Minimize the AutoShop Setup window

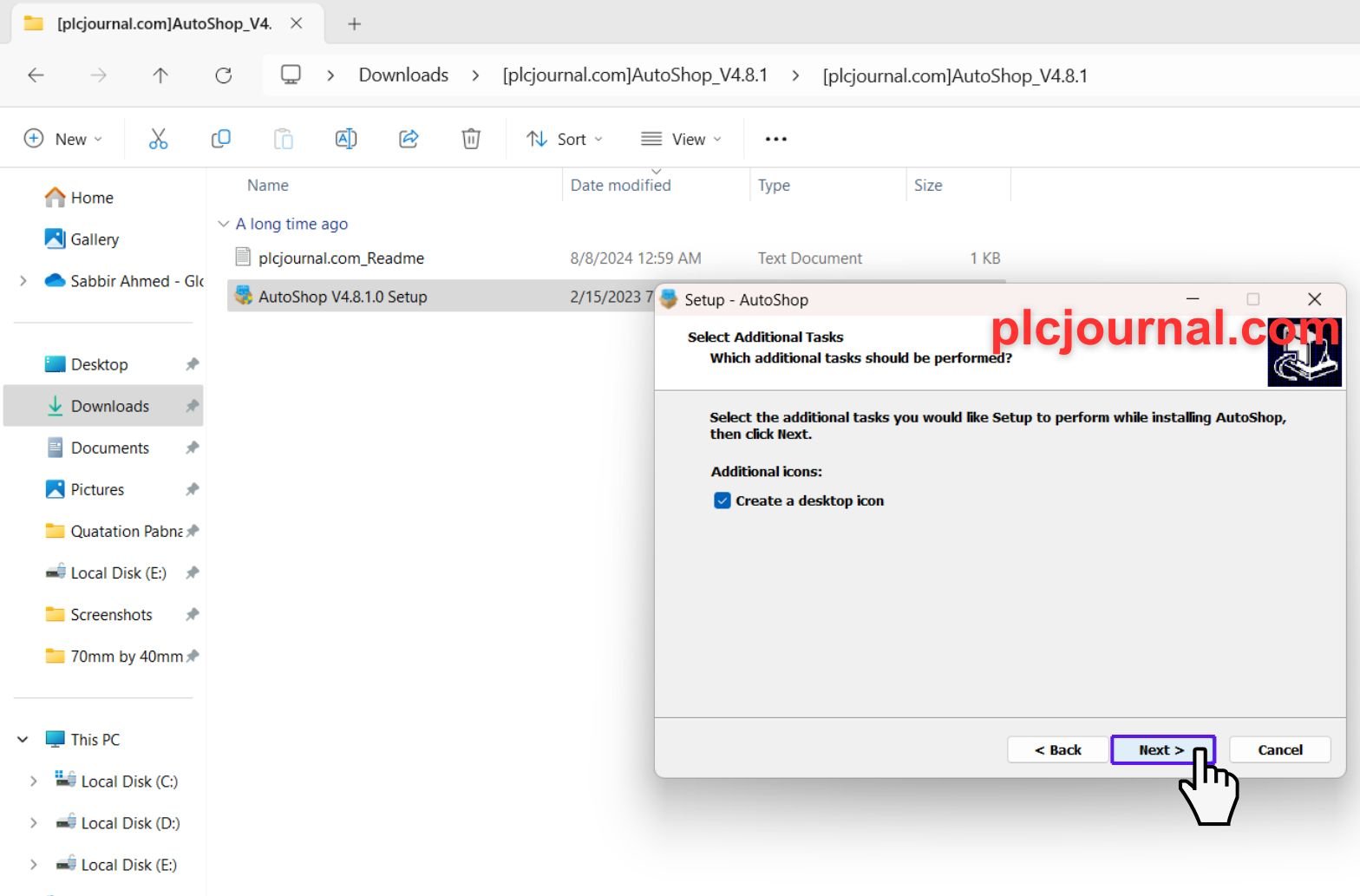(x=1193, y=299)
